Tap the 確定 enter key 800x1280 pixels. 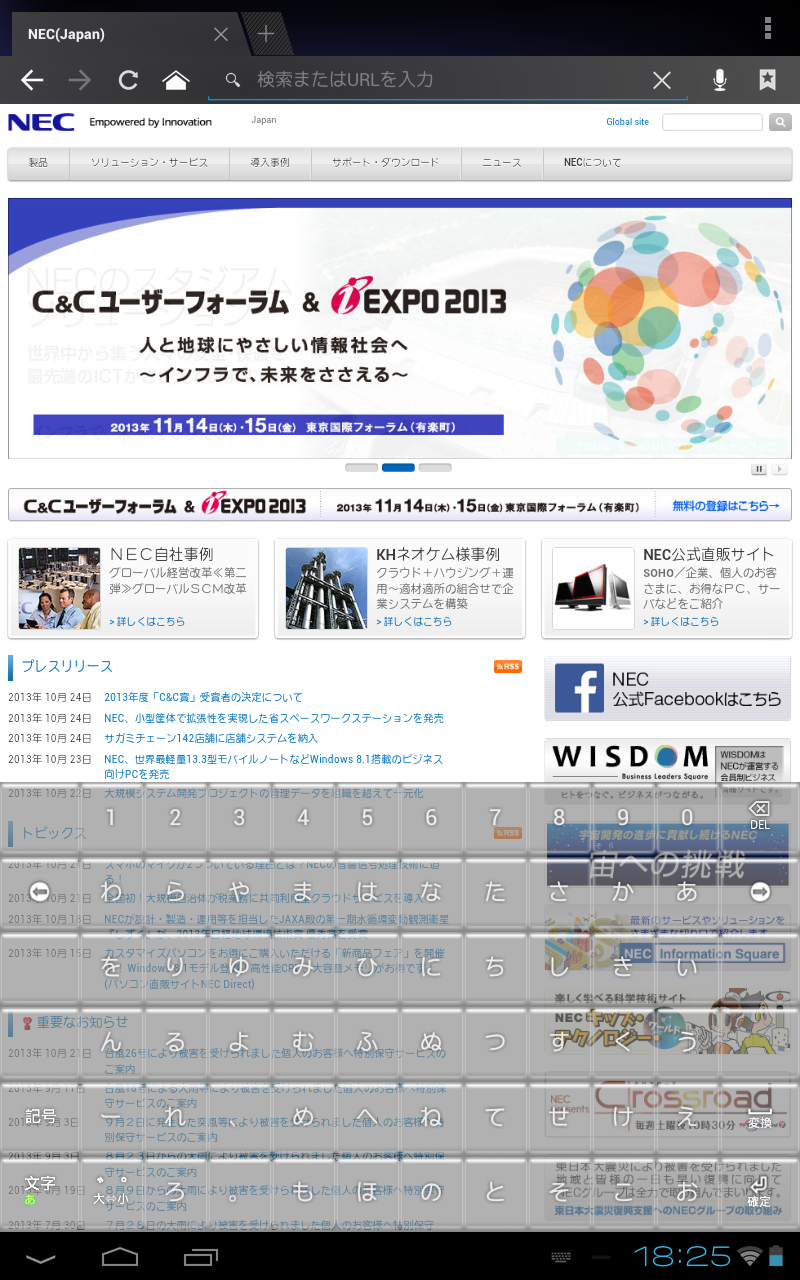point(760,1190)
